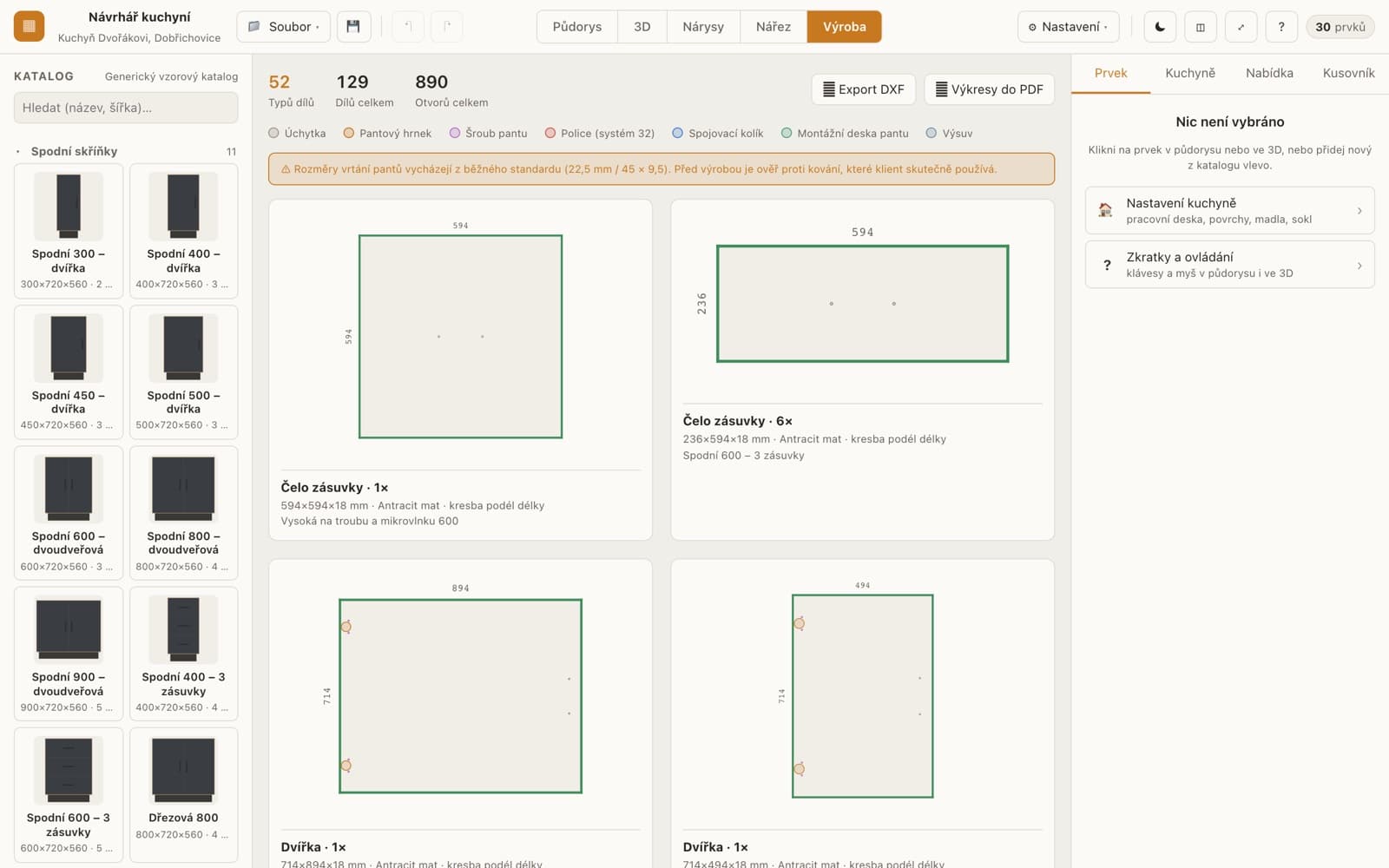Add the Spodní 400 – dvířka cabinet
The width and height of the screenshot is (1389, 868).
pyautogui.click(x=183, y=230)
